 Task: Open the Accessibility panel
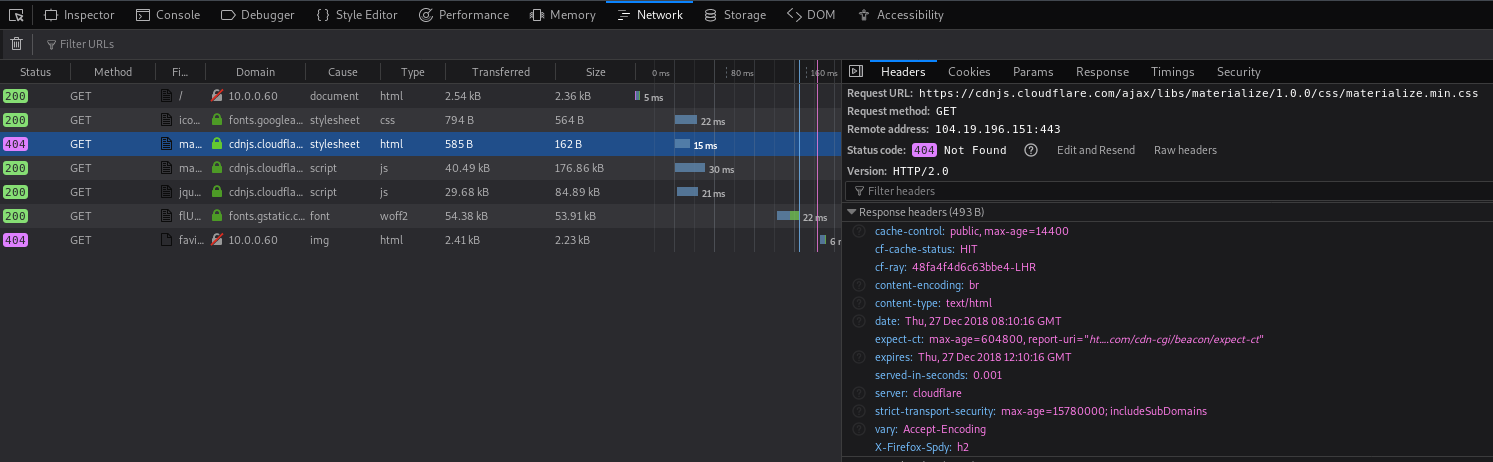901,15
